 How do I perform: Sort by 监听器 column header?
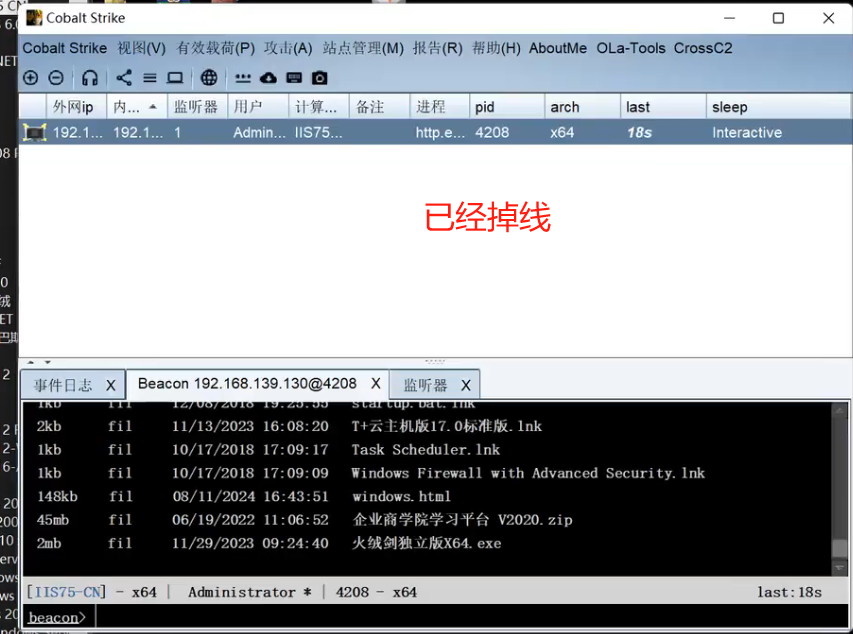(197, 107)
